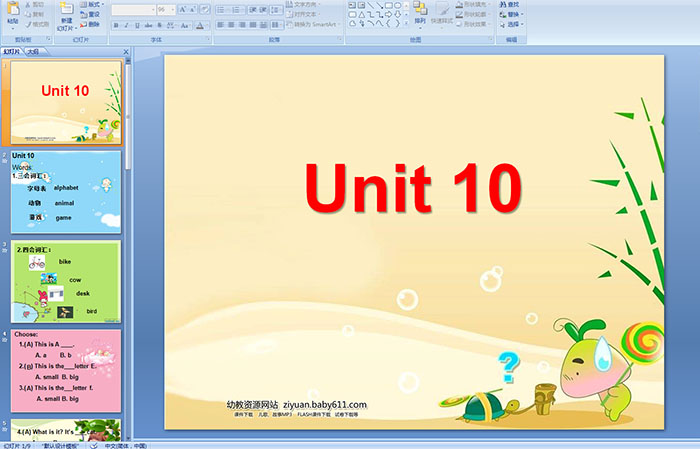Open the character spacing (AV) menu

(x=171, y=25)
